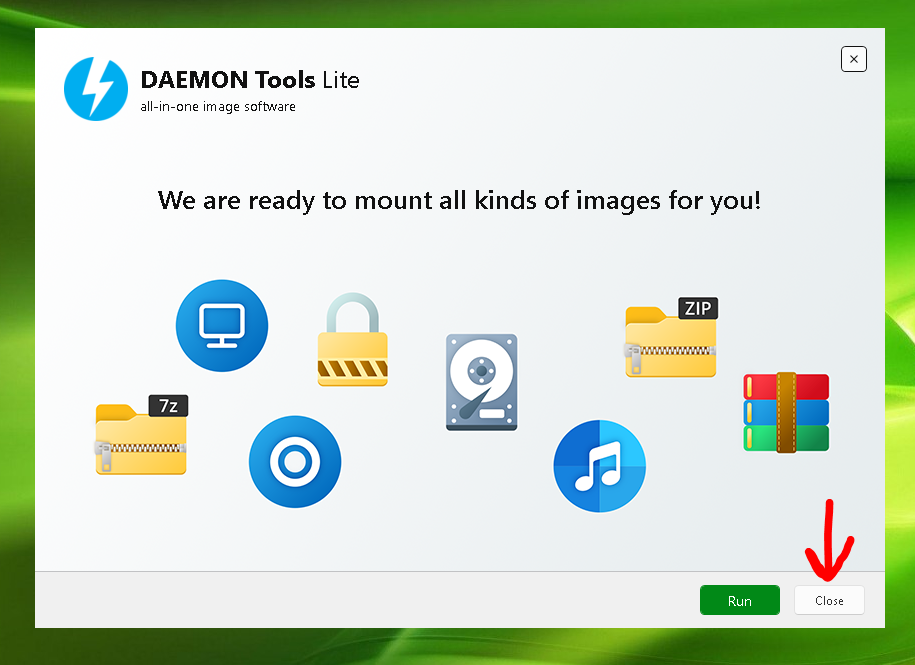
Task: Click the black ZIP badge label
Action: (697, 308)
